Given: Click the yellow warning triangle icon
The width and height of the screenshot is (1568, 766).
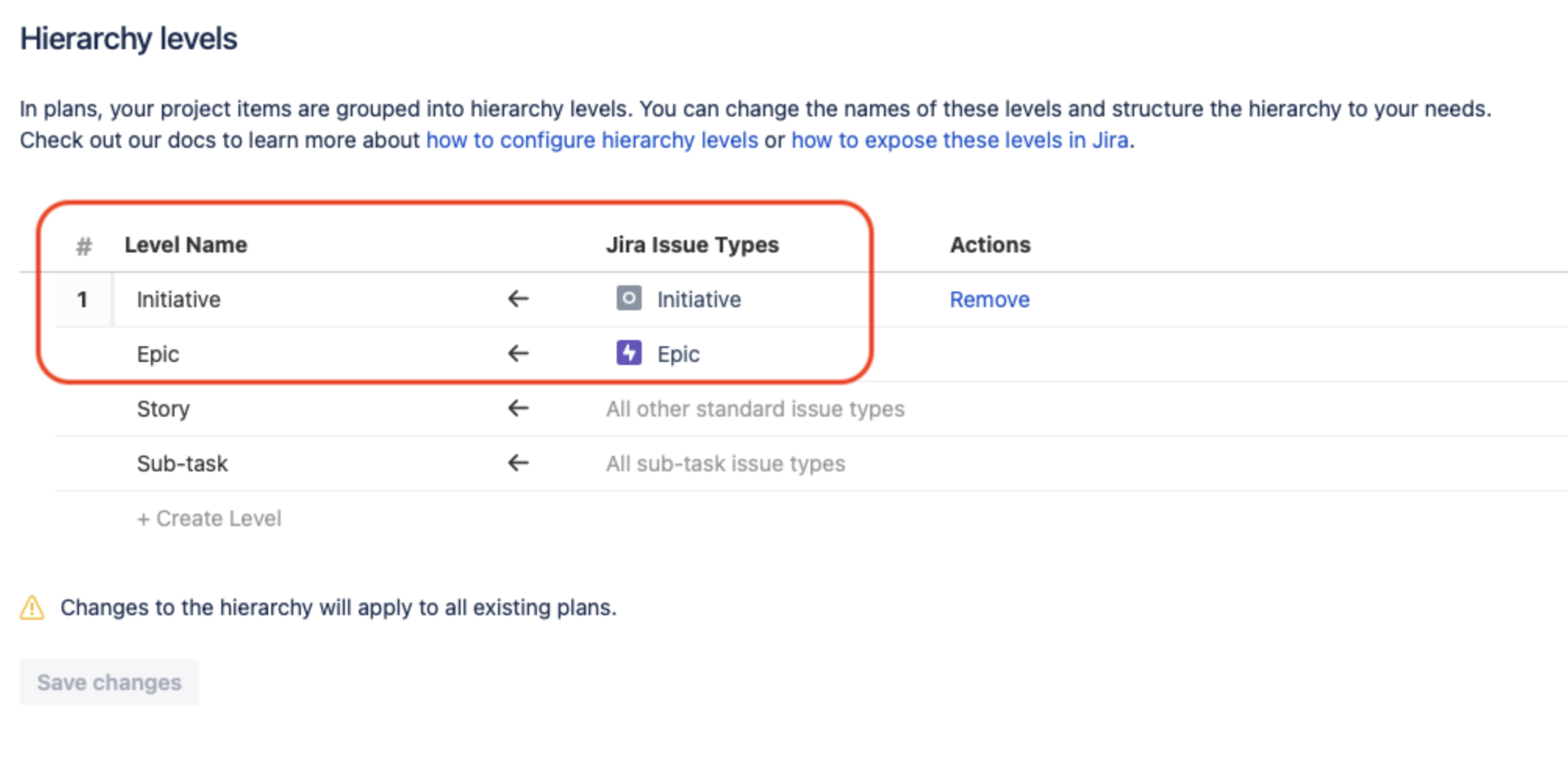Looking at the screenshot, I should 32,607.
